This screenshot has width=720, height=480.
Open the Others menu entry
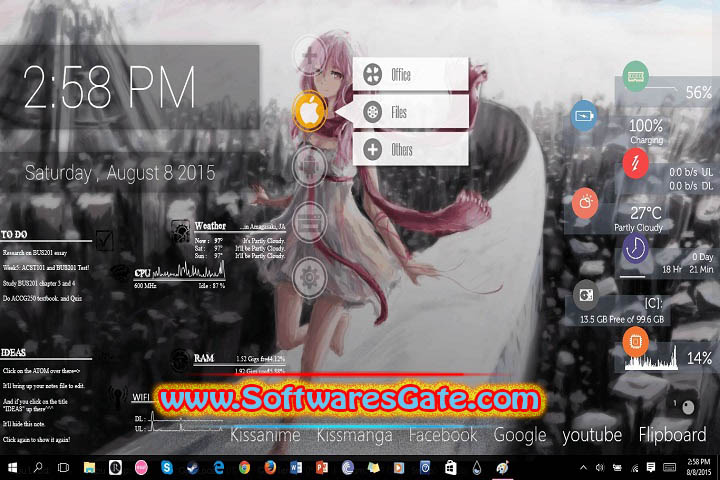click(x=411, y=149)
